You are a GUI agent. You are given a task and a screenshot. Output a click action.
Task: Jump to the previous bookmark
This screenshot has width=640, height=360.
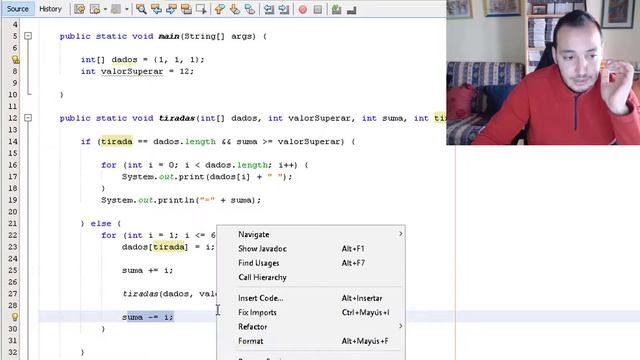point(220,9)
